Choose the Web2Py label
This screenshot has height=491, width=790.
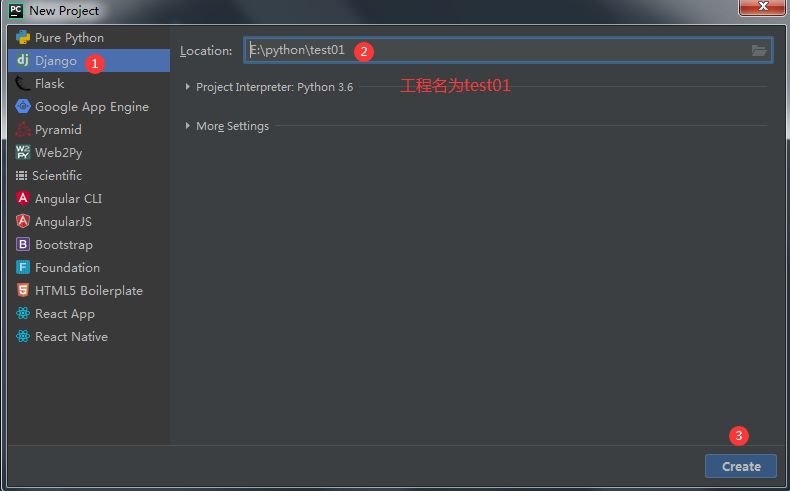click(58, 153)
